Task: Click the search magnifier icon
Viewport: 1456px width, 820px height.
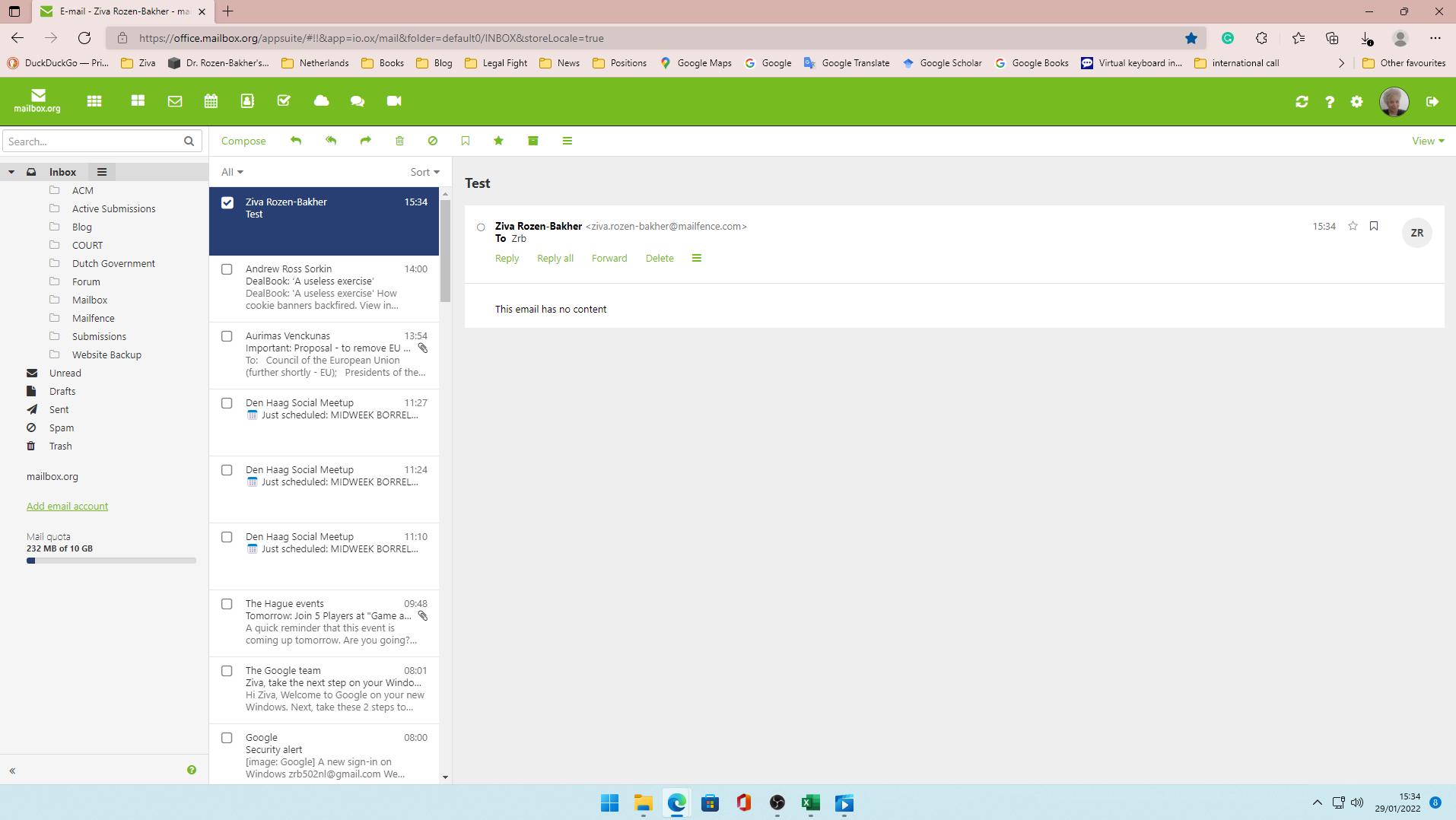Action: pyautogui.click(x=189, y=141)
